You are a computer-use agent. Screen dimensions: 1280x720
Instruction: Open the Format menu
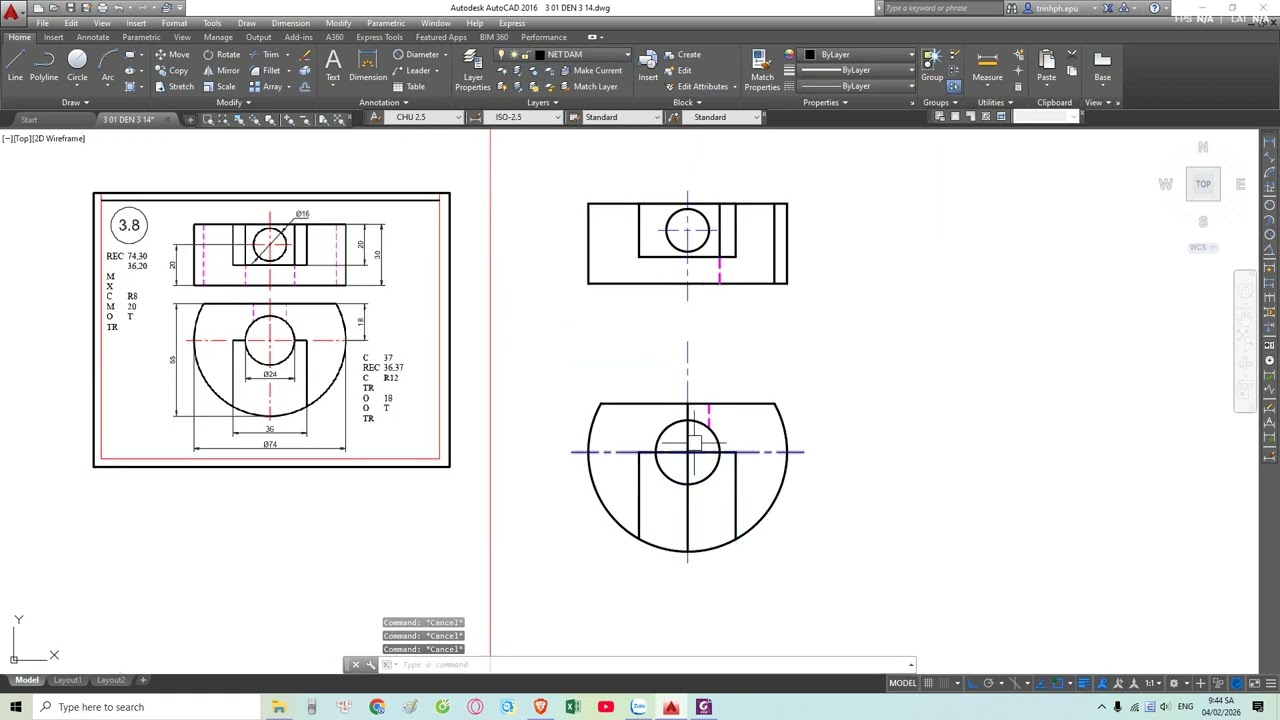pos(174,23)
